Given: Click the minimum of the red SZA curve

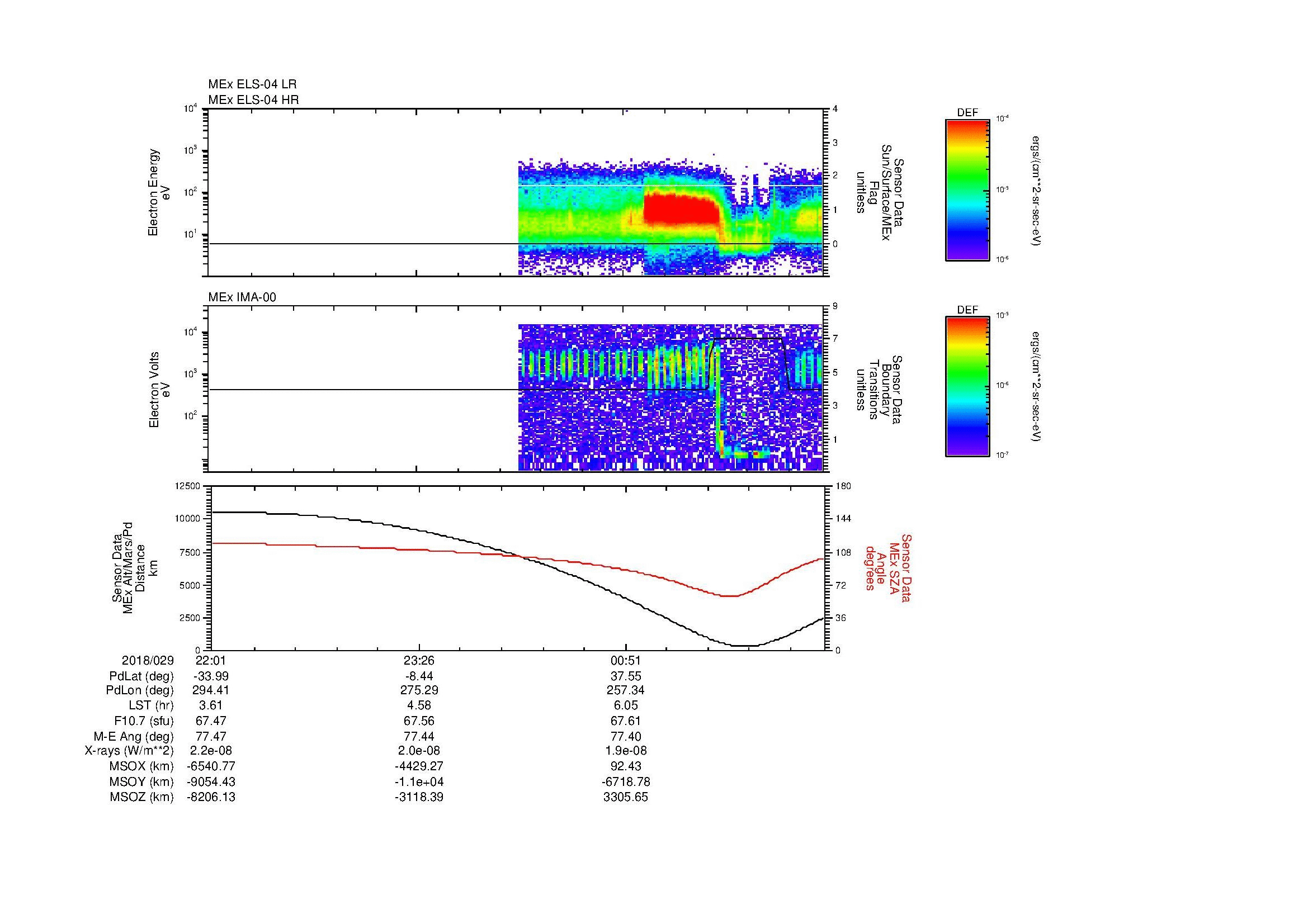Looking at the screenshot, I should 730,596.
